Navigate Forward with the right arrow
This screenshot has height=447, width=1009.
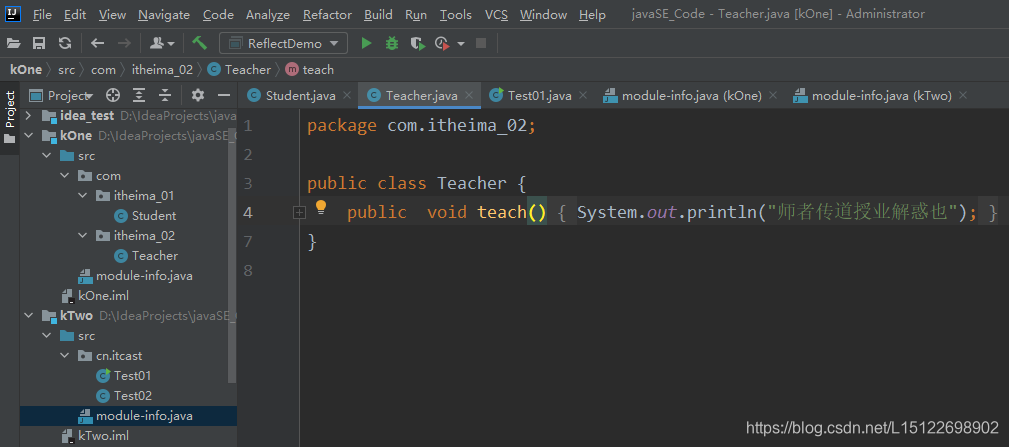pos(124,43)
